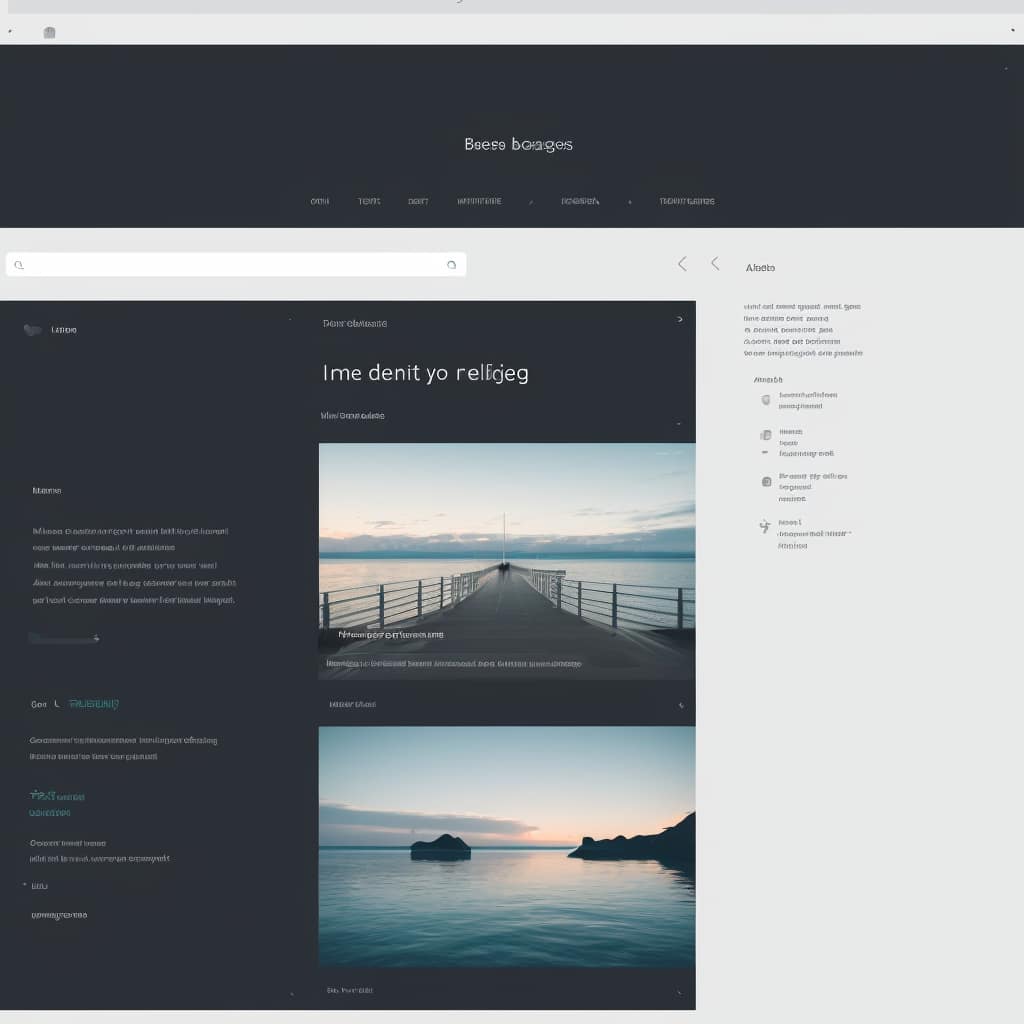
Task: Click the small icon in the top-left browser toolbar
Action: tap(49, 33)
